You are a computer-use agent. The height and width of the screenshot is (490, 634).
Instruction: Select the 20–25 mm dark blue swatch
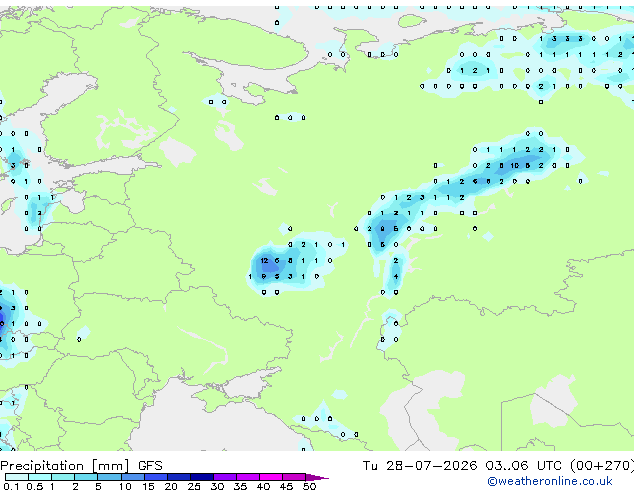pos(178,477)
